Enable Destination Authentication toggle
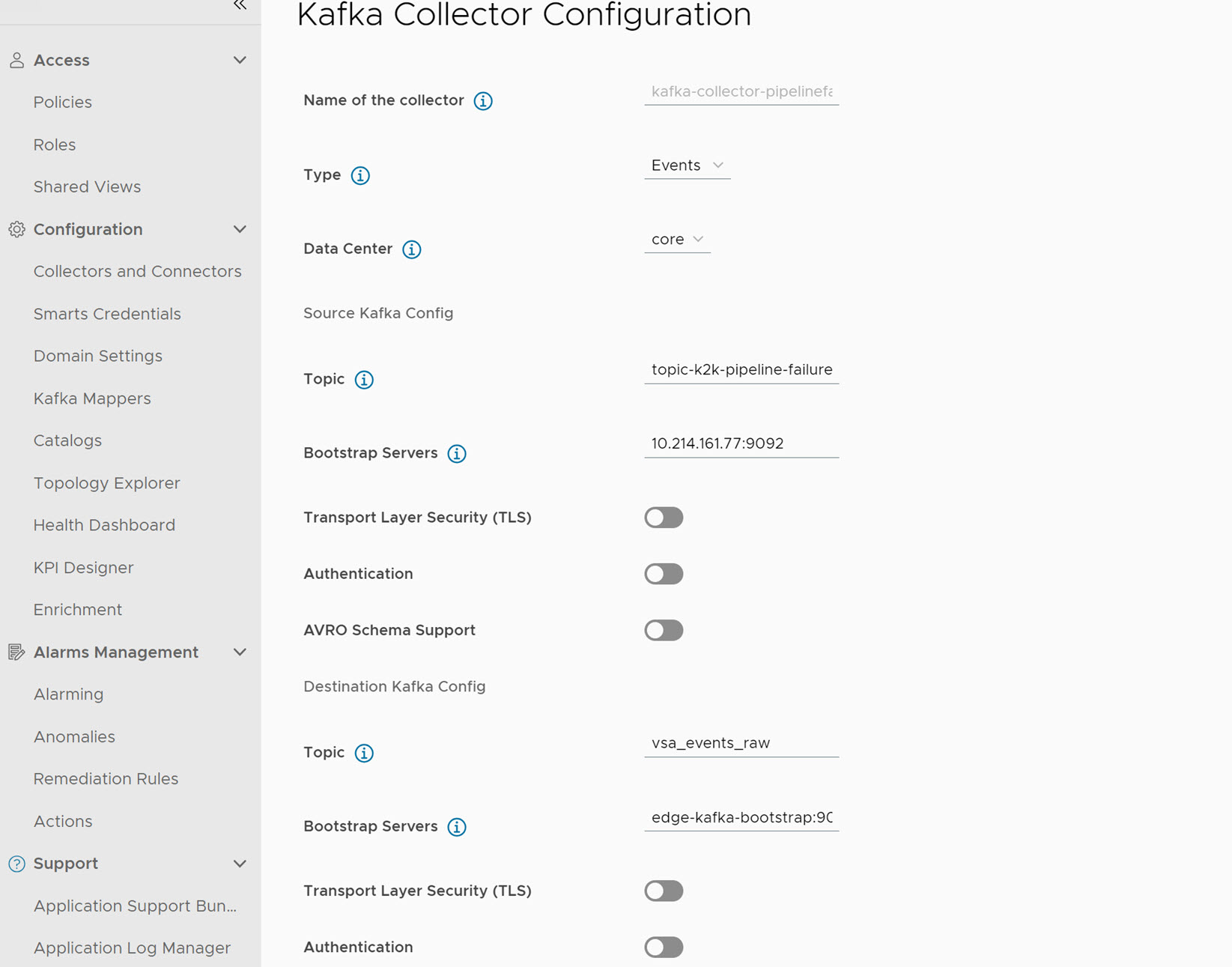Image resolution: width=1232 pixels, height=967 pixels. coord(664,947)
